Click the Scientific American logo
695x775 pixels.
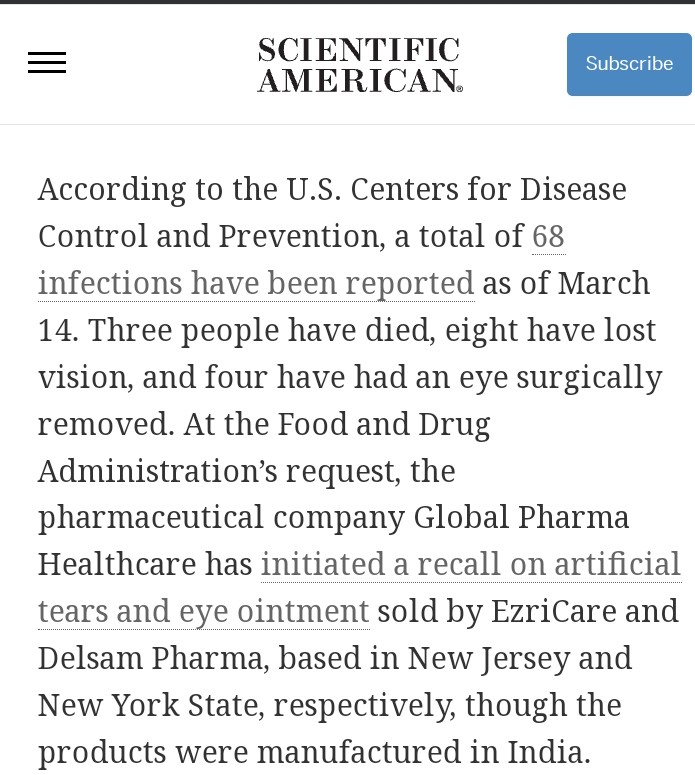pyautogui.click(x=360, y=65)
